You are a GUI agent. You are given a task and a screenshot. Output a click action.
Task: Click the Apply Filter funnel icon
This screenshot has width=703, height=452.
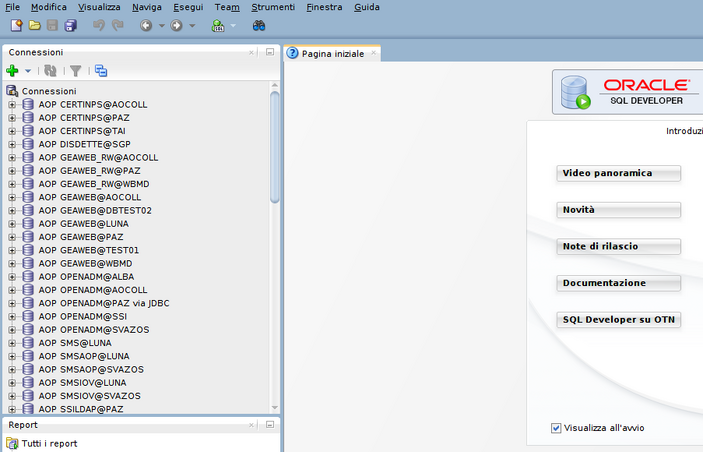(76, 70)
